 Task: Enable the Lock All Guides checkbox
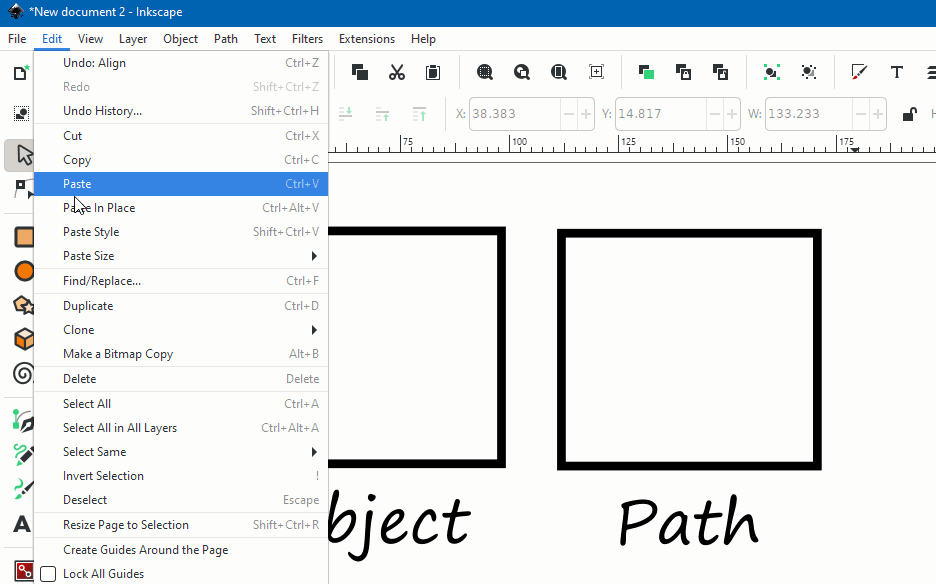click(47, 573)
